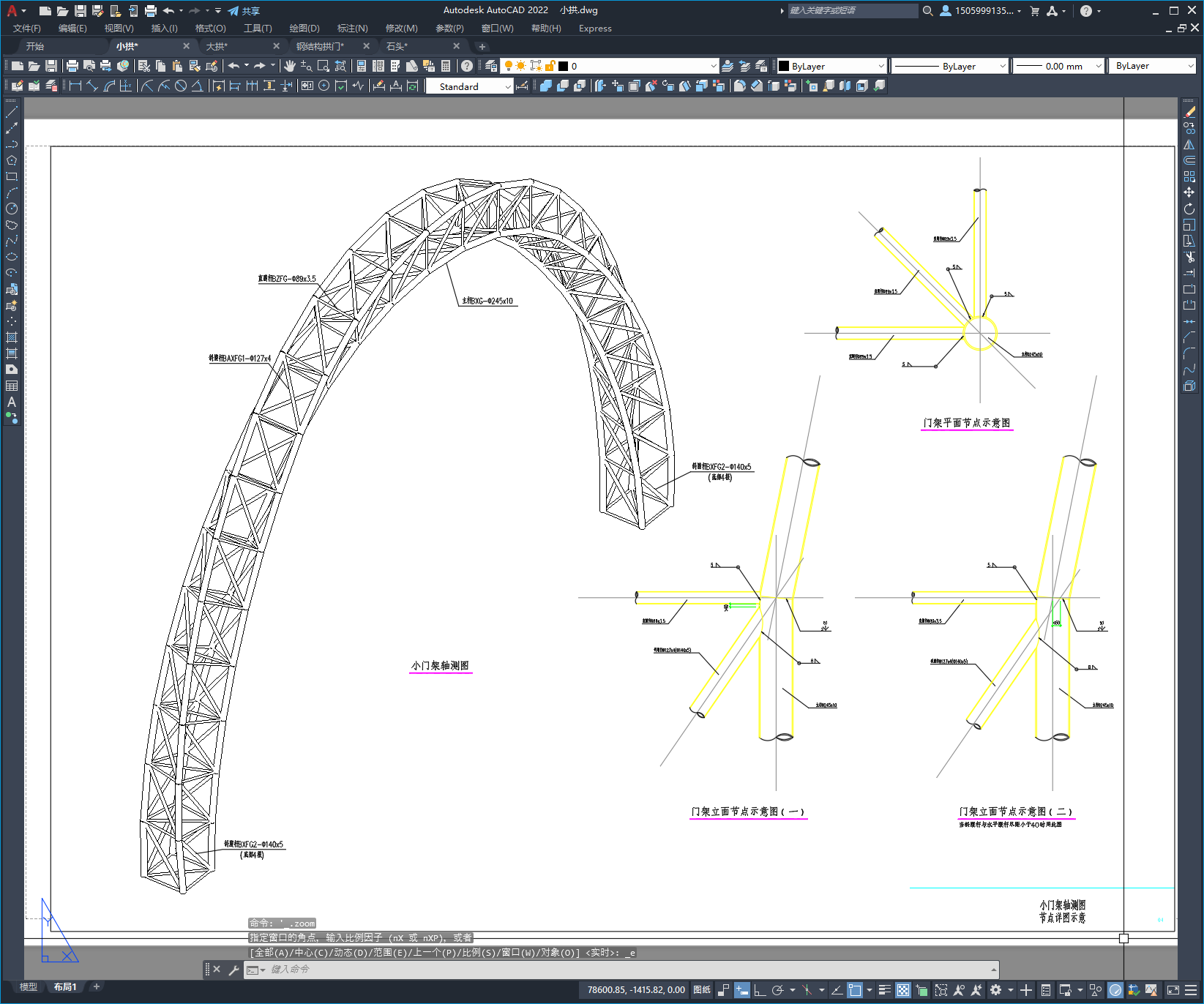Open the 标注(N) menu
Screen dimensions: 1204x1004
352,29
